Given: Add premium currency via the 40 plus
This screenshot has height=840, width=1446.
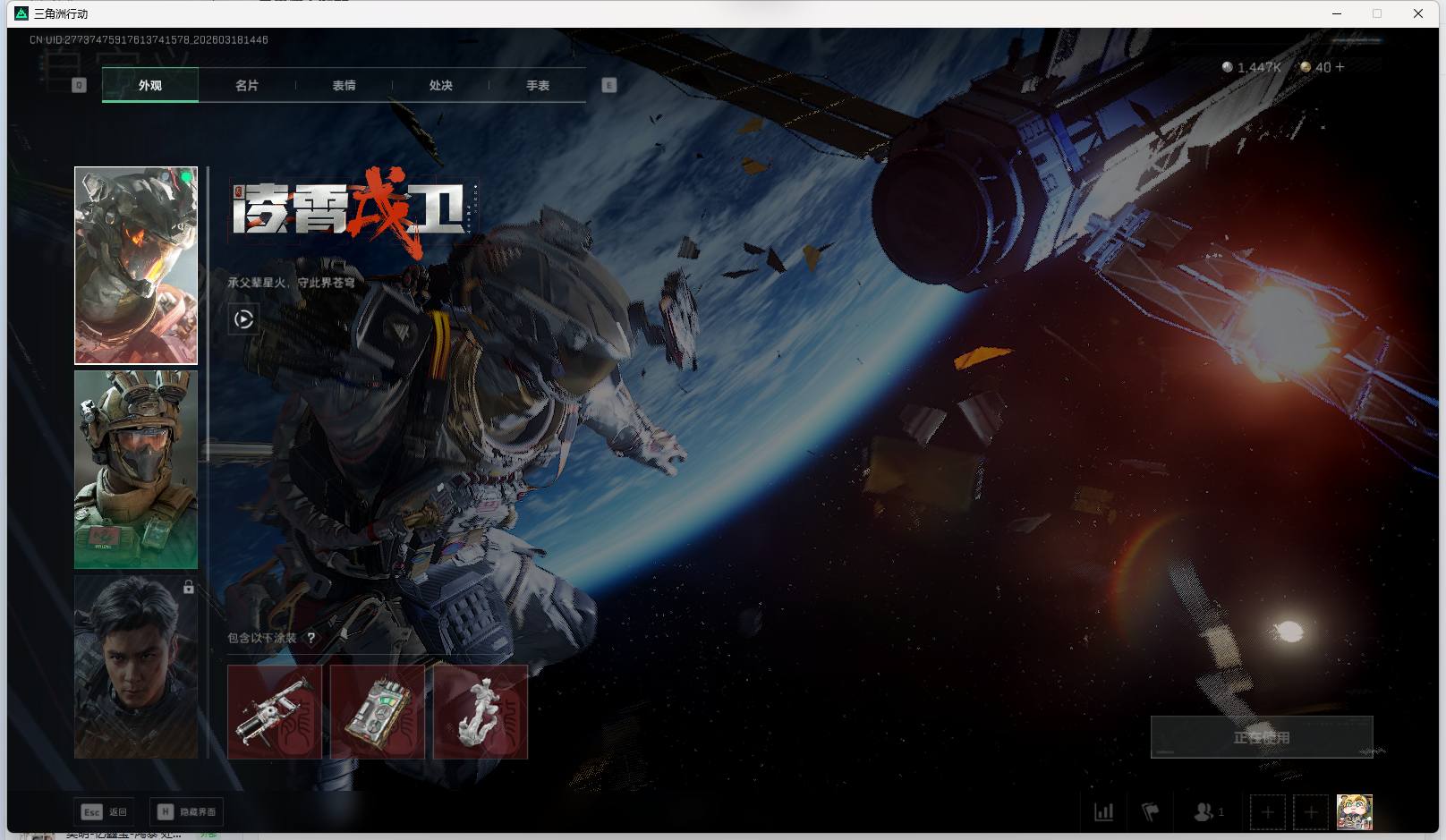Looking at the screenshot, I should coord(1340,67).
